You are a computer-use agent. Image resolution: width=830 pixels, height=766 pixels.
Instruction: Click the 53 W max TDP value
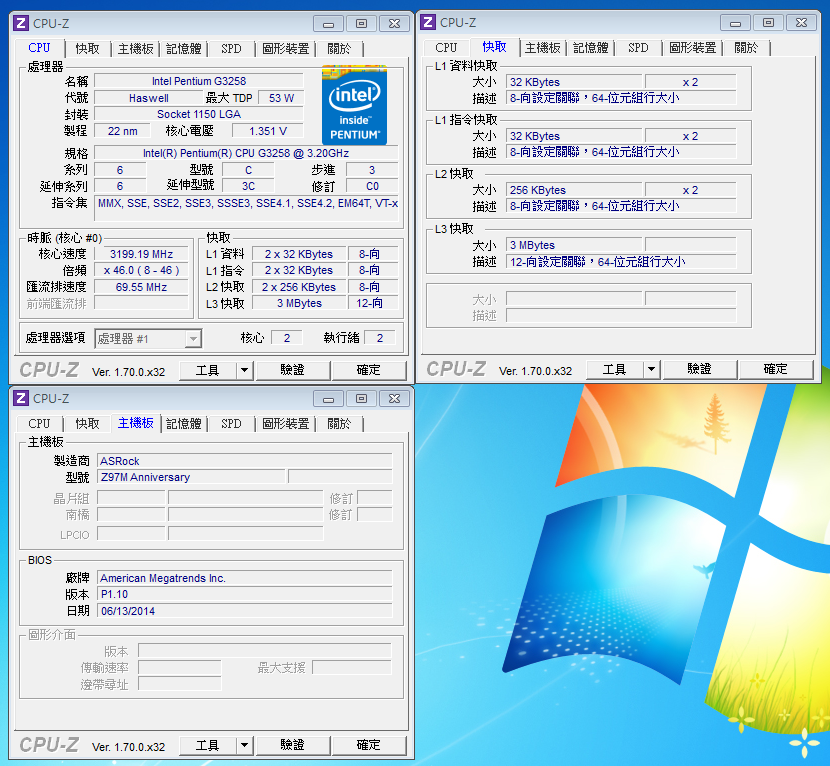click(x=281, y=98)
